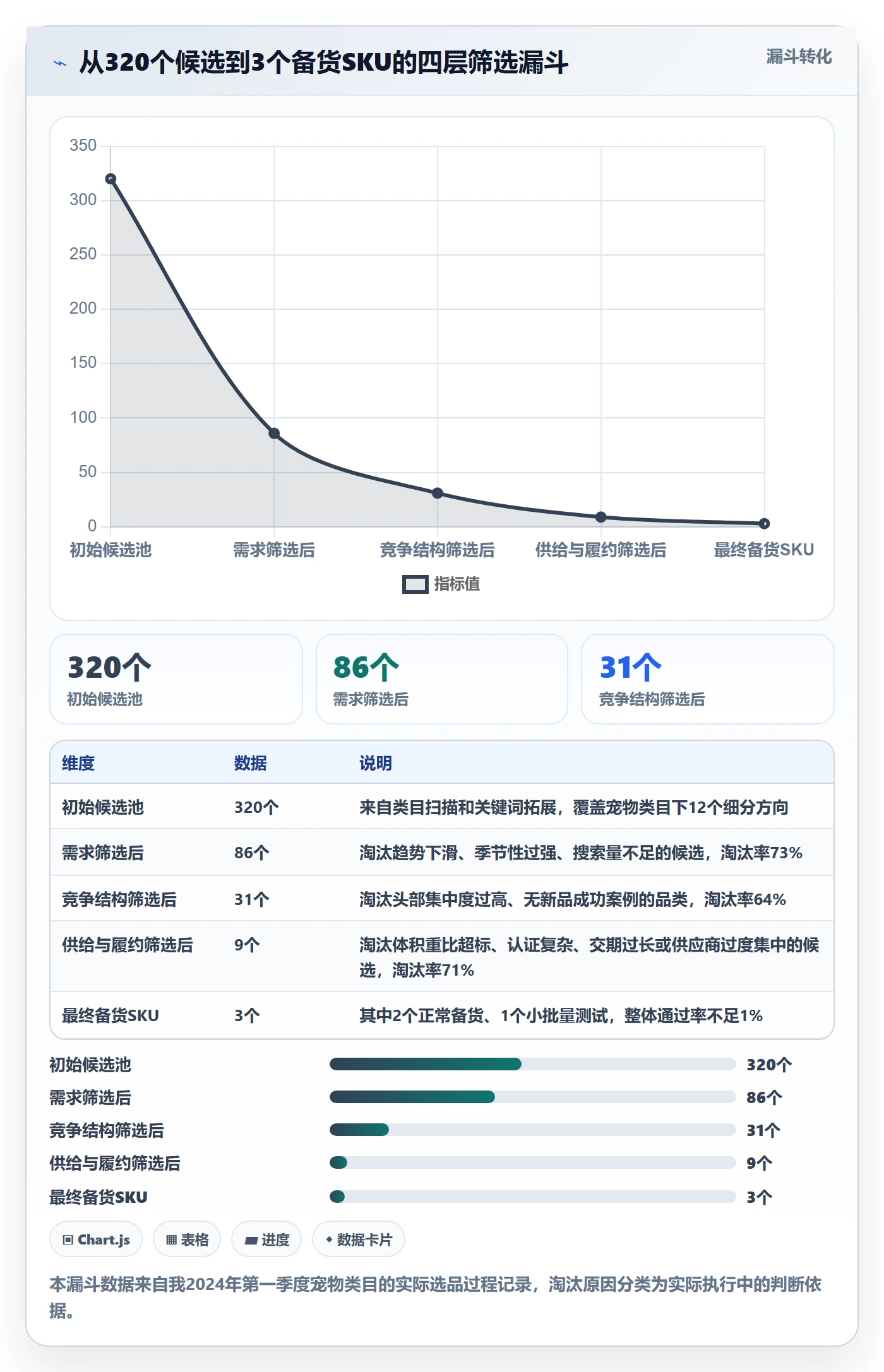Click the 竞争结构筛选后 progress bar
The height and width of the screenshot is (1372, 884).
532,1130
